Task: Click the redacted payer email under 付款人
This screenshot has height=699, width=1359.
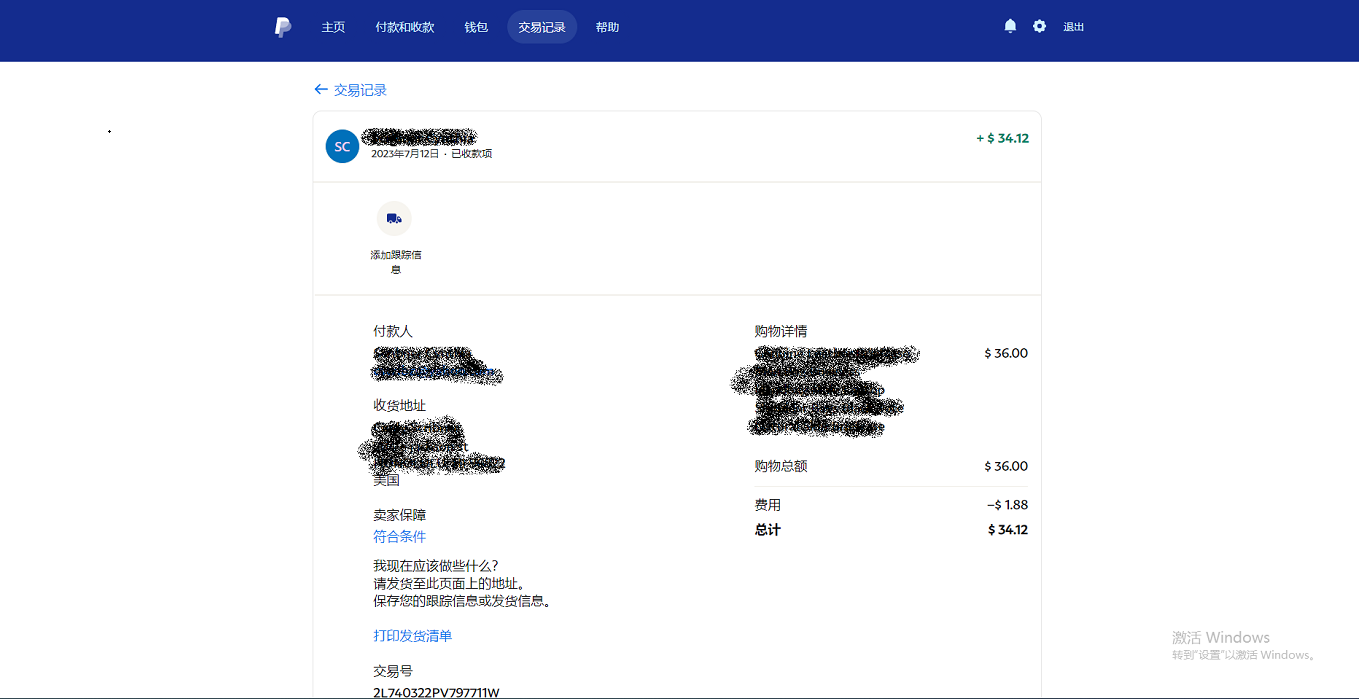Action: pyautogui.click(x=435, y=373)
